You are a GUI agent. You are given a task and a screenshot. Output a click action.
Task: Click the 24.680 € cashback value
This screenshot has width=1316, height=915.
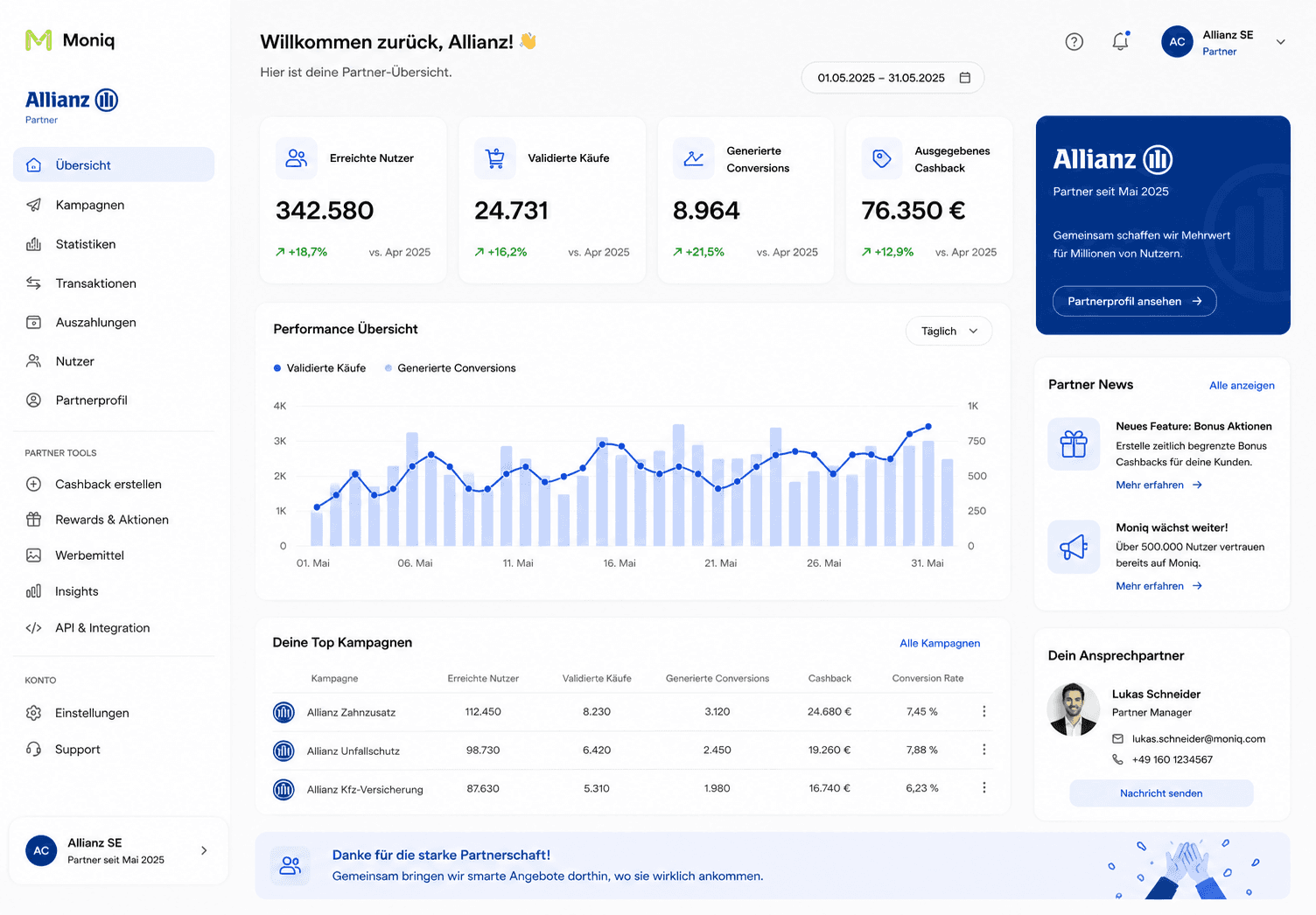coord(829,711)
